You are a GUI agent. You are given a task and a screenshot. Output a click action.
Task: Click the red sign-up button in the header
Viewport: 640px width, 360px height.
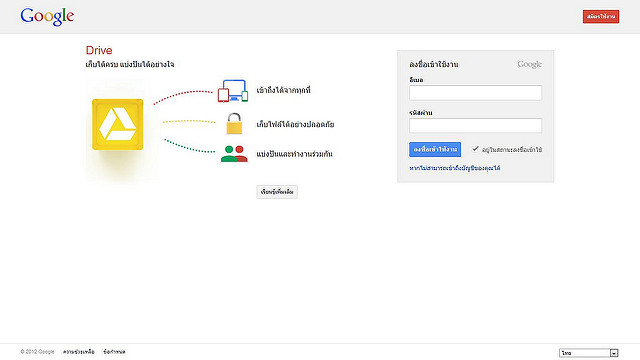601,16
